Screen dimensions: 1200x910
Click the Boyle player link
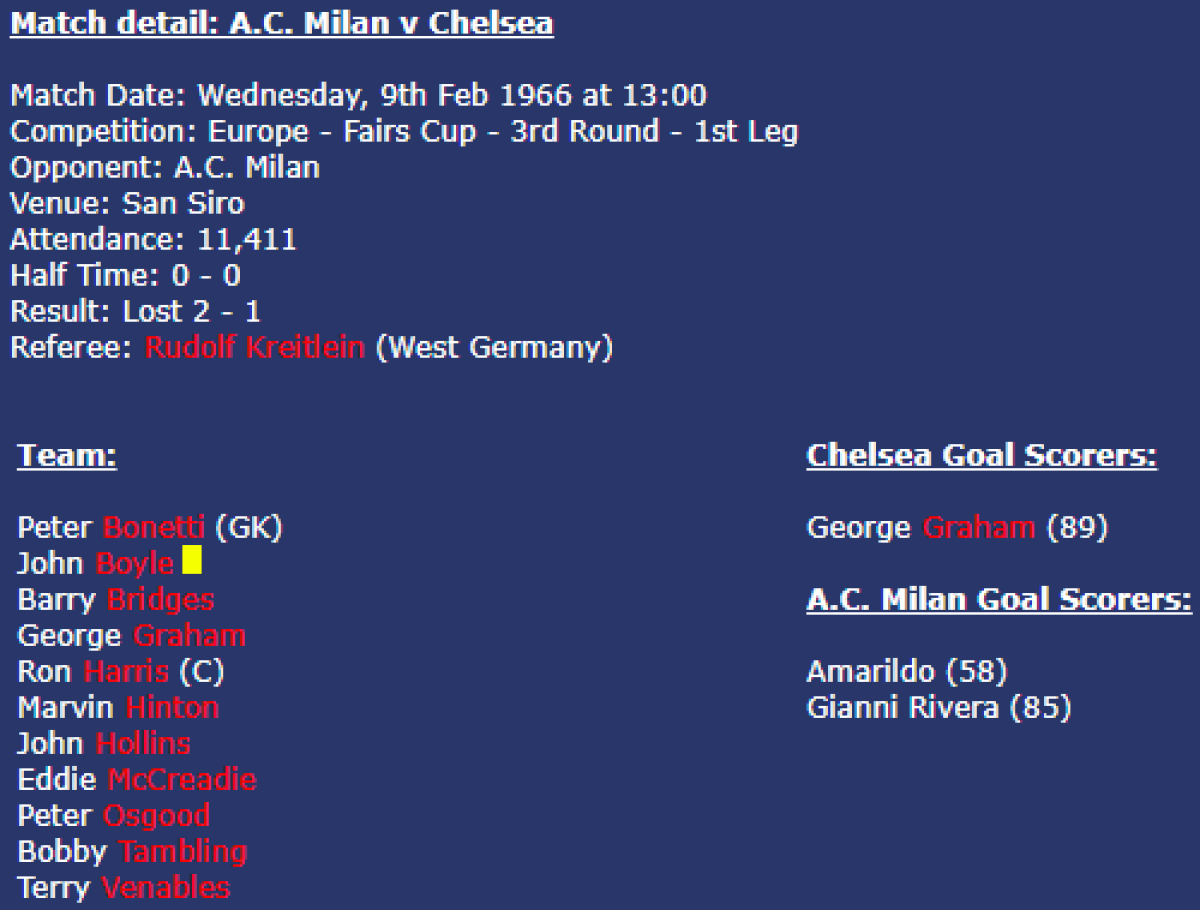click(x=135, y=563)
